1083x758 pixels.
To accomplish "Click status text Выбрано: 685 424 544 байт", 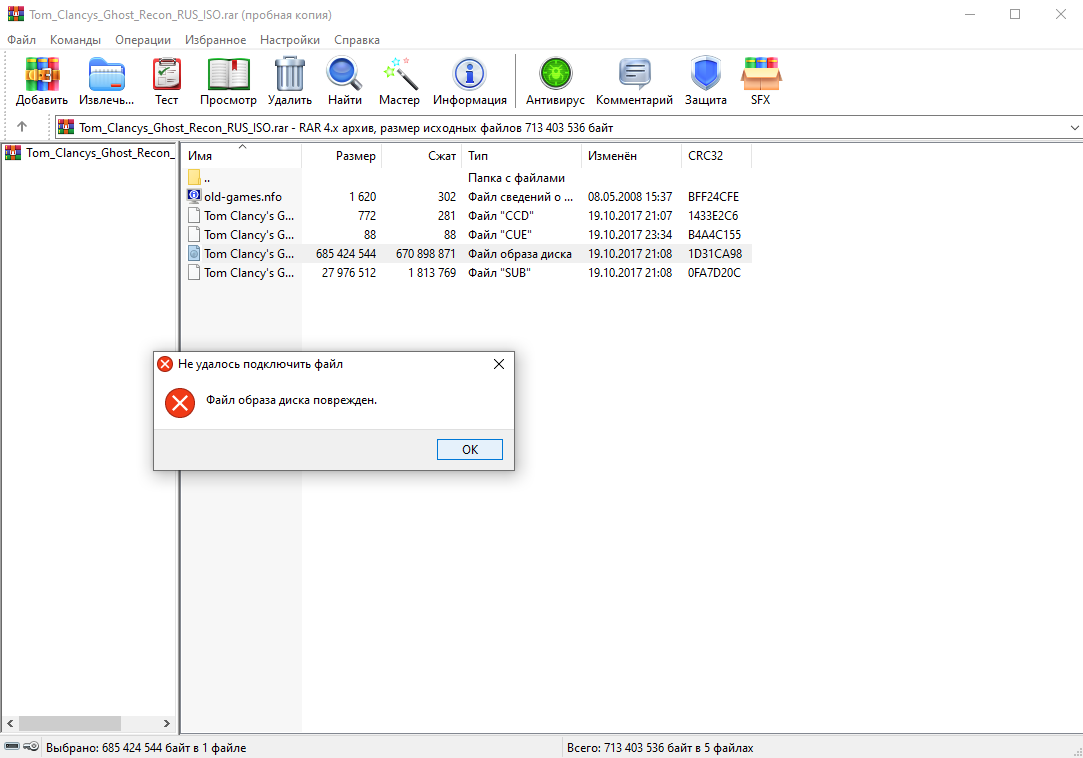I will pos(146,748).
